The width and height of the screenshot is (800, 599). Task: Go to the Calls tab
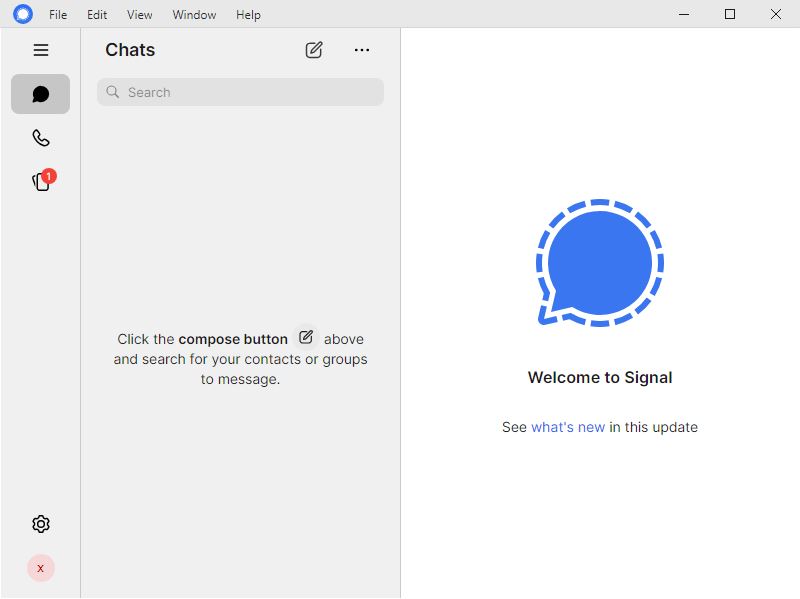click(41, 138)
